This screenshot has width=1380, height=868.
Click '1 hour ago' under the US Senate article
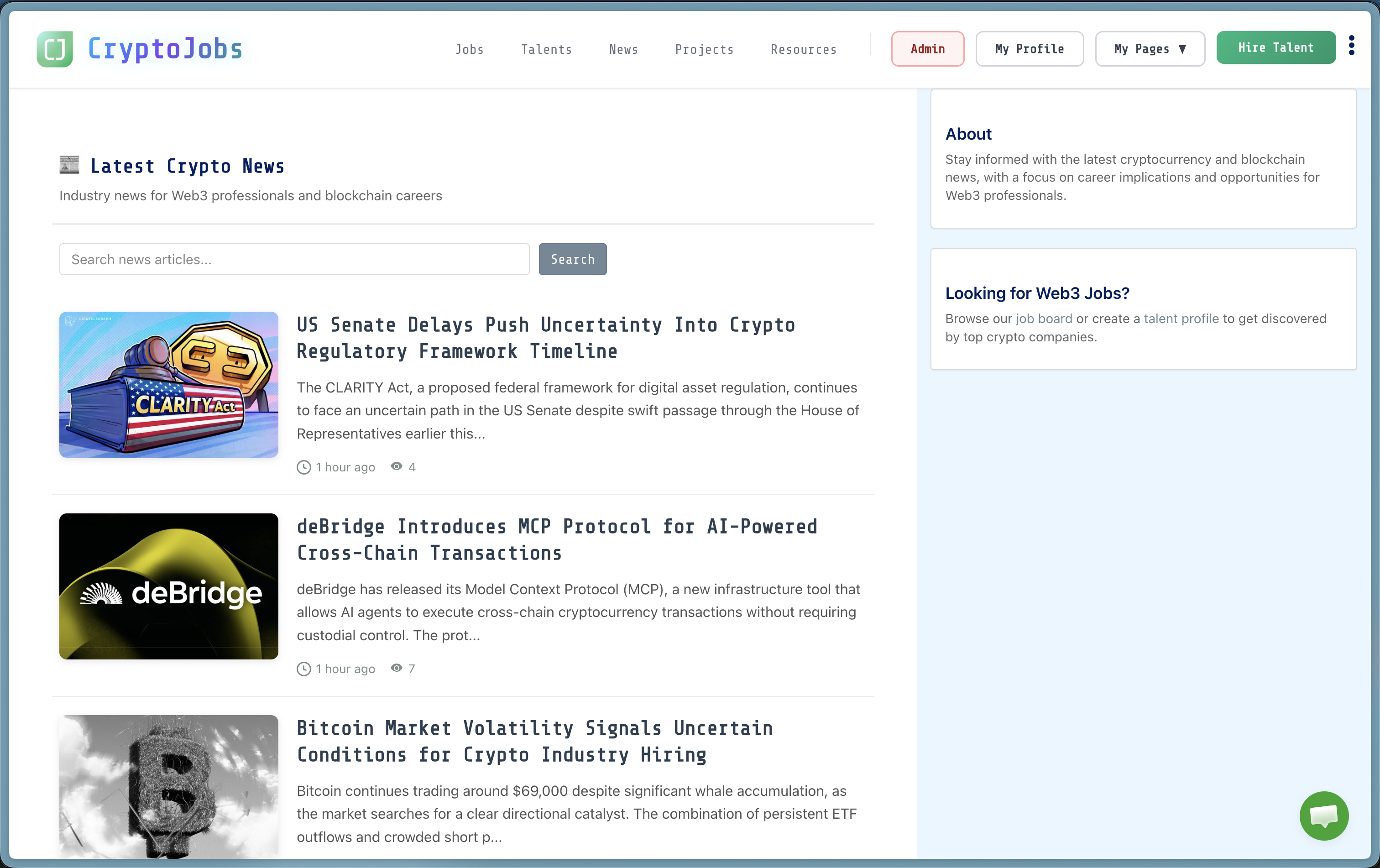345,467
